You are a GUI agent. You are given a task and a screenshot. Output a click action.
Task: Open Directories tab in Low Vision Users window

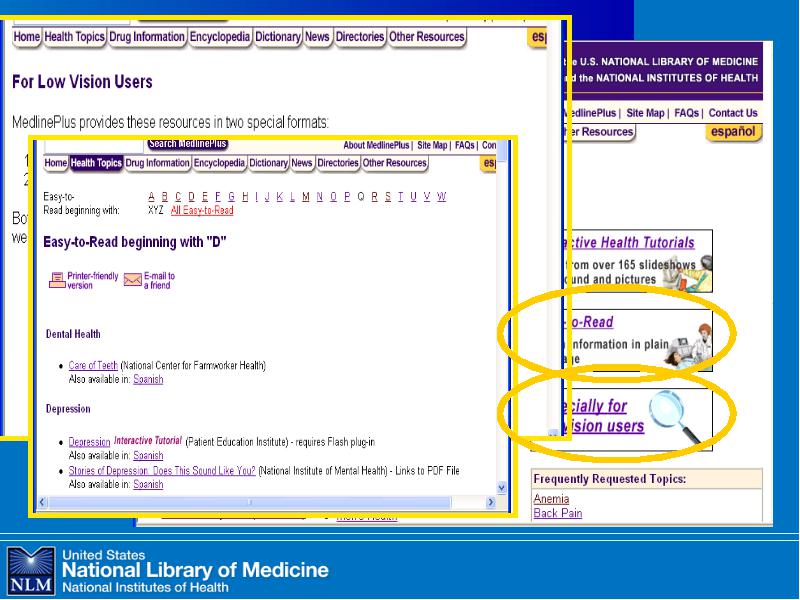[x=360, y=37]
